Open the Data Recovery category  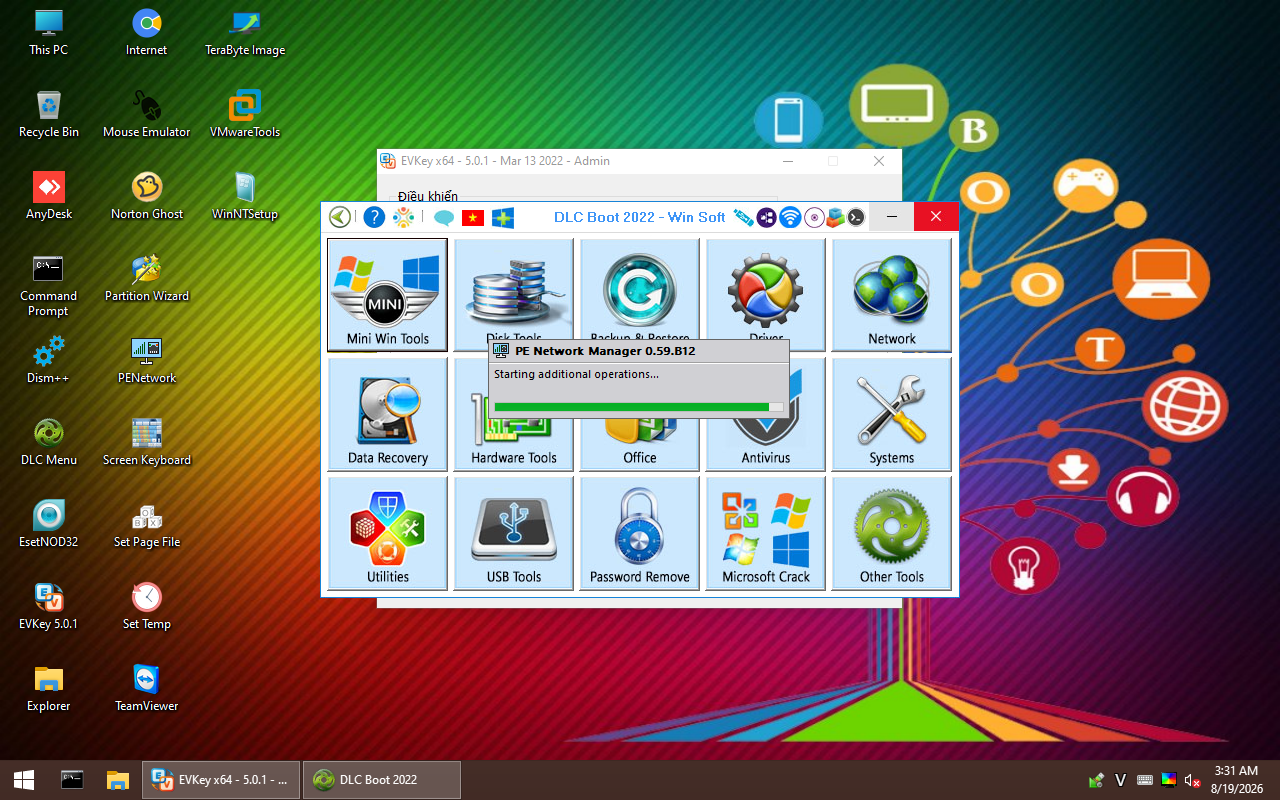(387, 413)
